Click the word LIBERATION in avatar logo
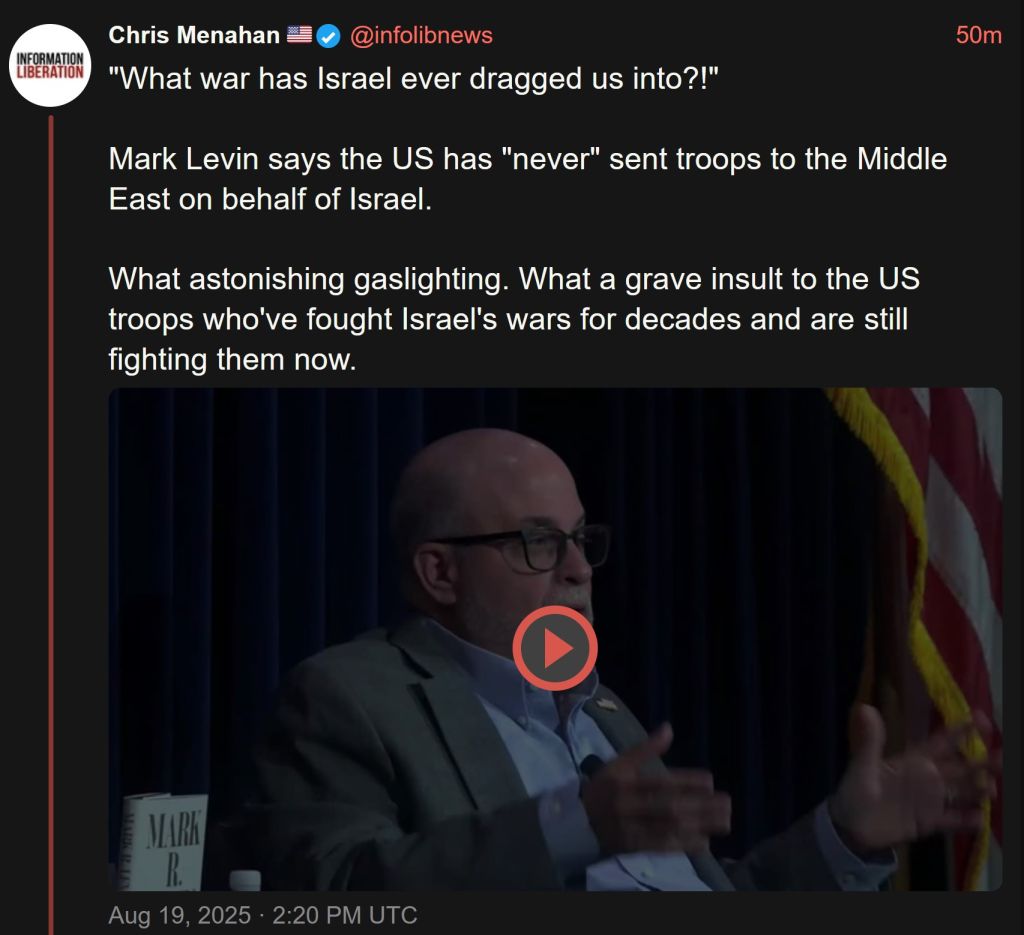 pos(50,72)
